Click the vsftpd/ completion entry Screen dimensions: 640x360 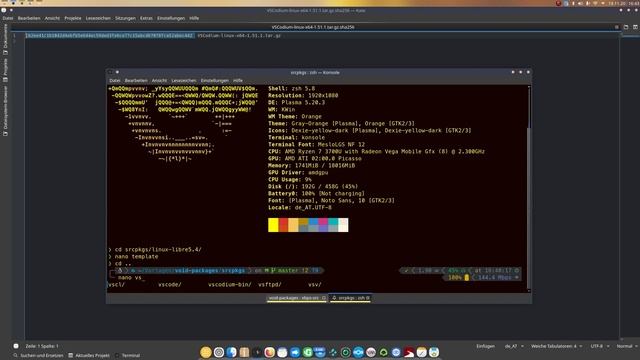coord(270,285)
